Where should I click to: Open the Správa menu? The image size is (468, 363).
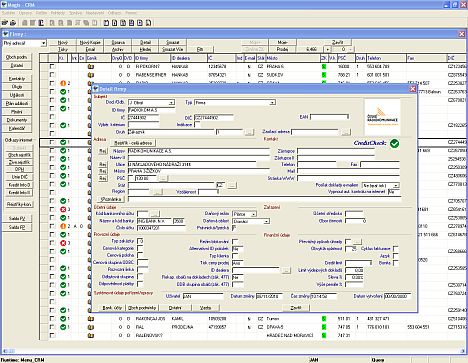75,13
